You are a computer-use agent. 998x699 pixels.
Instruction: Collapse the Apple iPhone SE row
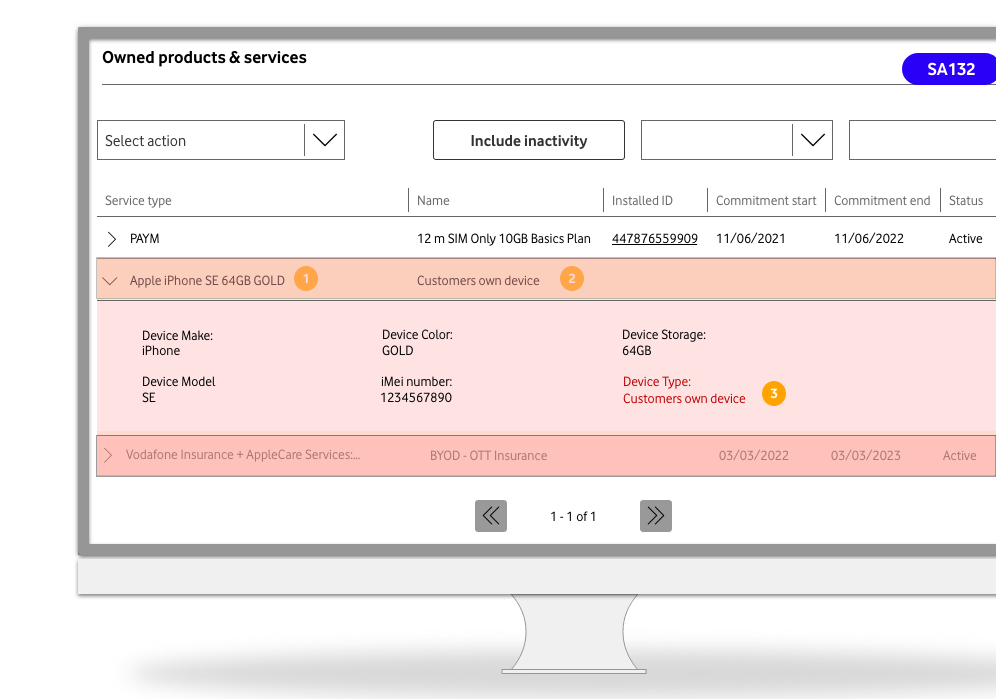pyautogui.click(x=111, y=281)
